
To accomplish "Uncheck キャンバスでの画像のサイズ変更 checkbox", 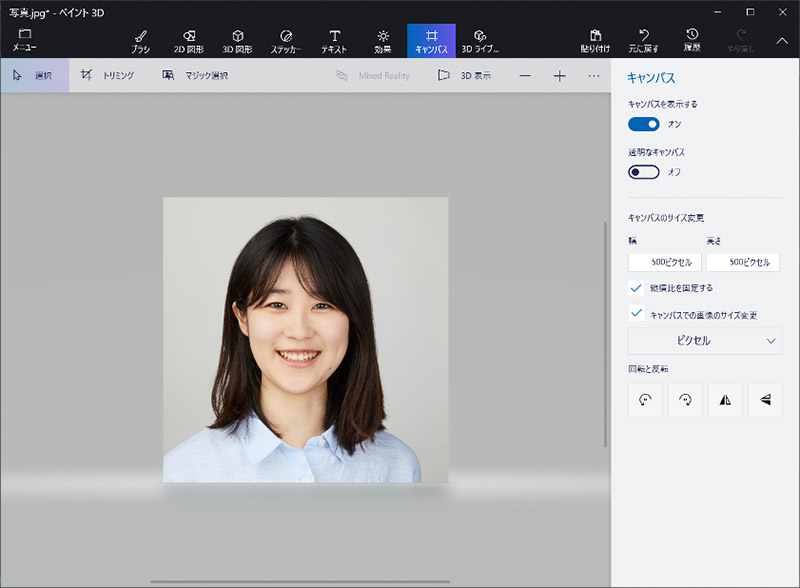I will pyautogui.click(x=636, y=314).
